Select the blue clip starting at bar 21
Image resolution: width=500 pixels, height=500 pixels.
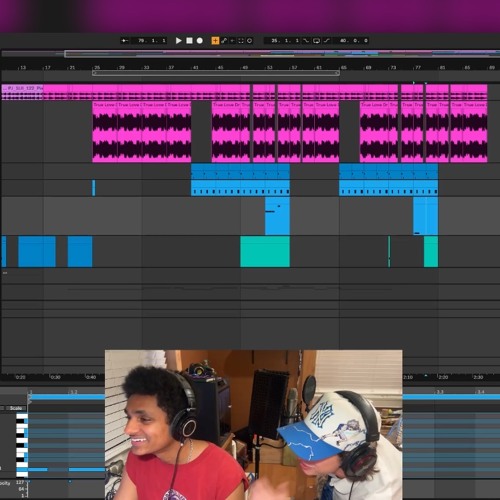click(80, 252)
